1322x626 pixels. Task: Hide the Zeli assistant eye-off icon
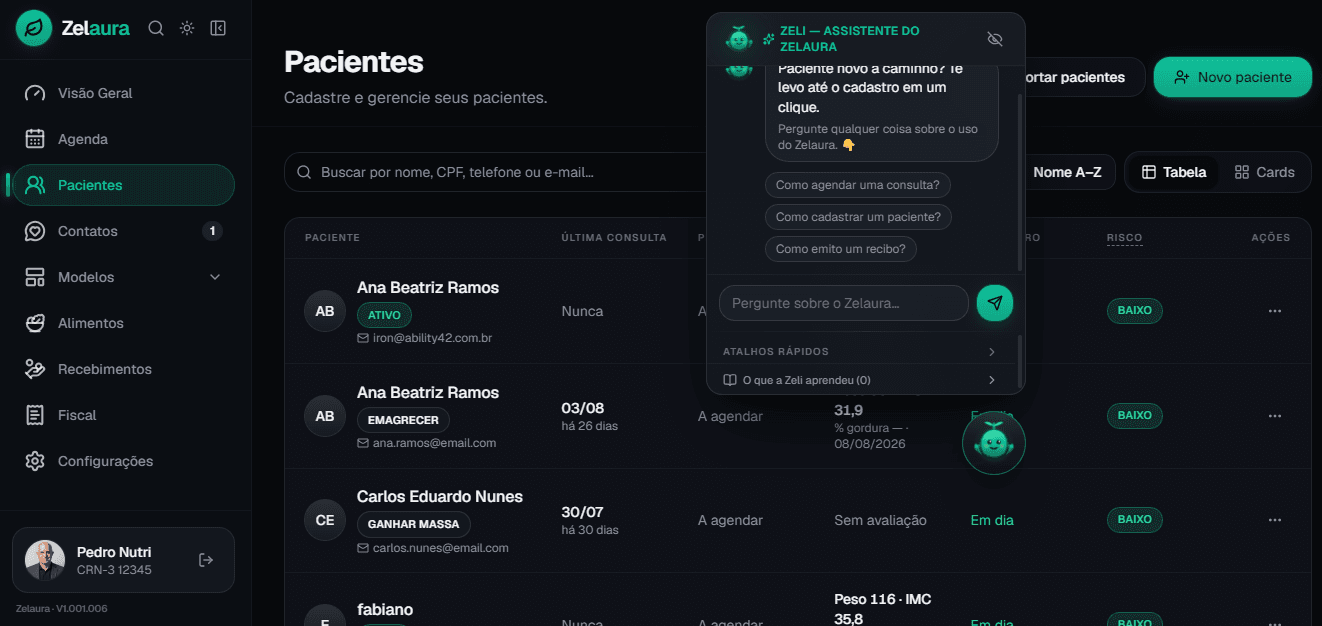(994, 39)
